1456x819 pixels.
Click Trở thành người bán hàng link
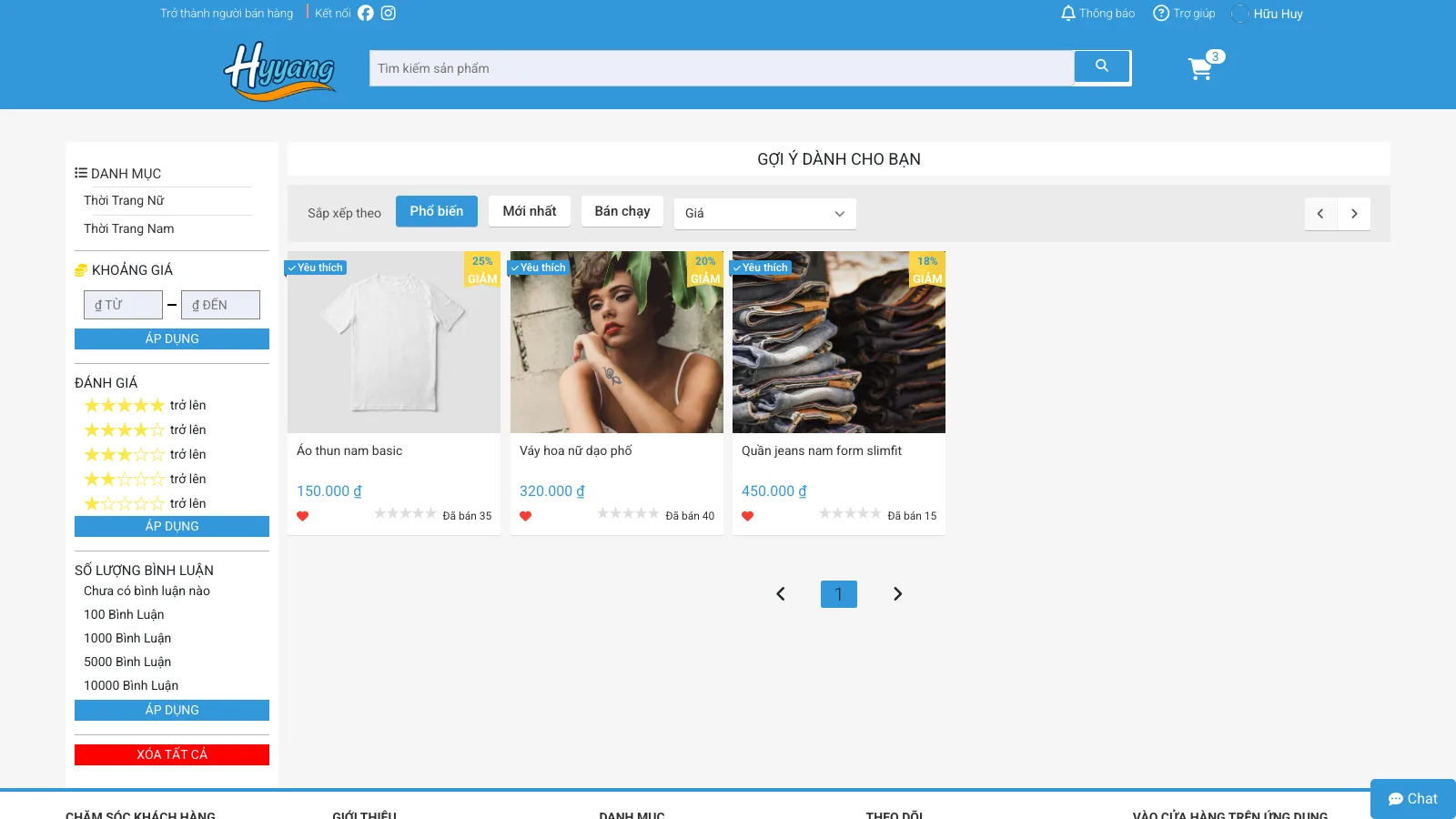pyautogui.click(x=227, y=14)
